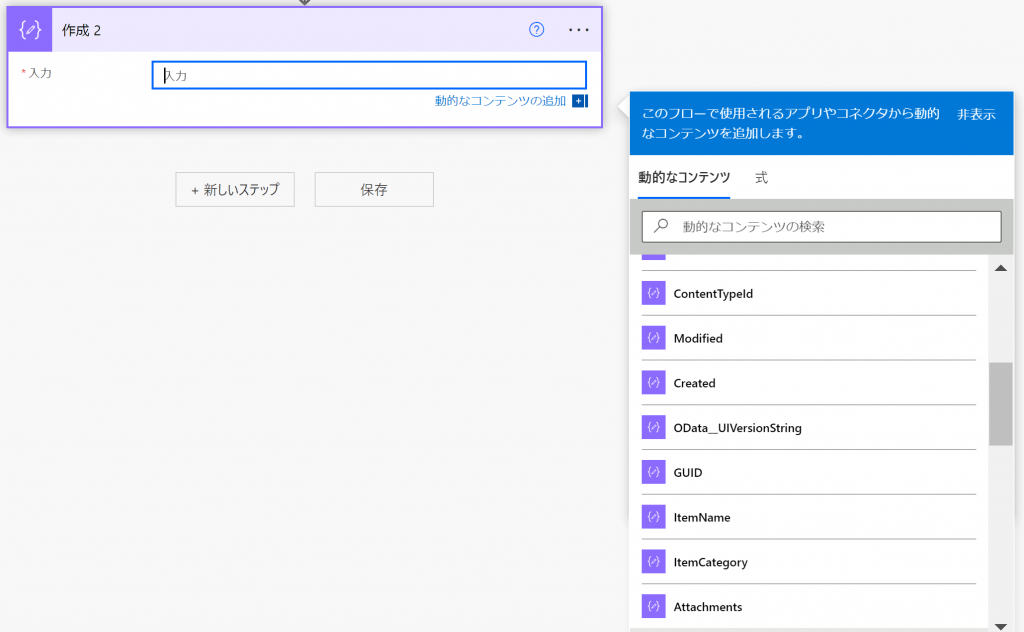
Task: Click the 新しいステップ button
Action: (x=235, y=189)
